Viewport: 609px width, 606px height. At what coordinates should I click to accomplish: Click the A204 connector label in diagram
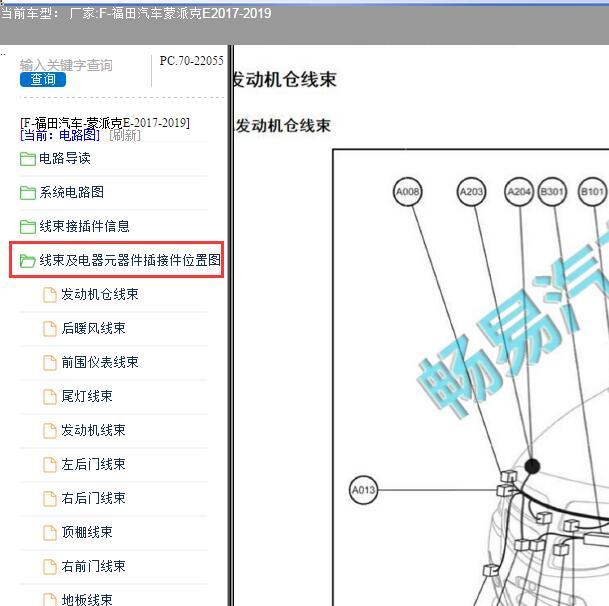pos(519,192)
